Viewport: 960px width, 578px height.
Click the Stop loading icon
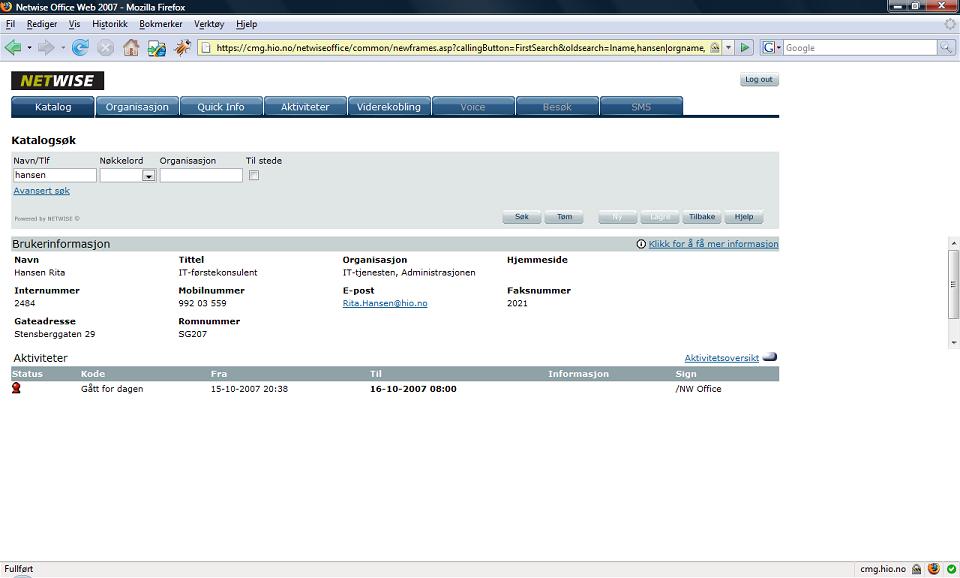point(105,47)
